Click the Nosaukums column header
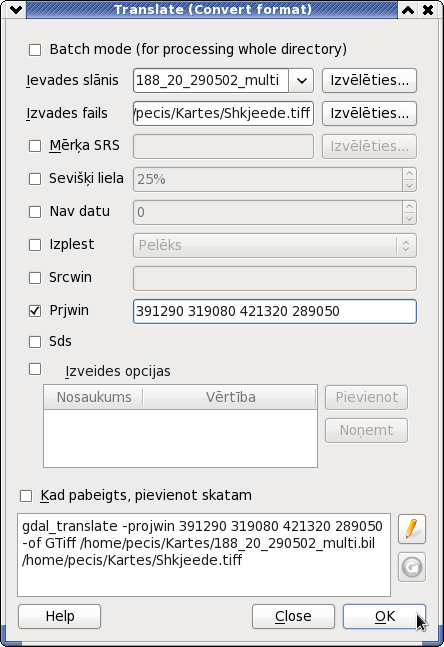Image resolution: width=444 pixels, height=647 pixels. 94,397
